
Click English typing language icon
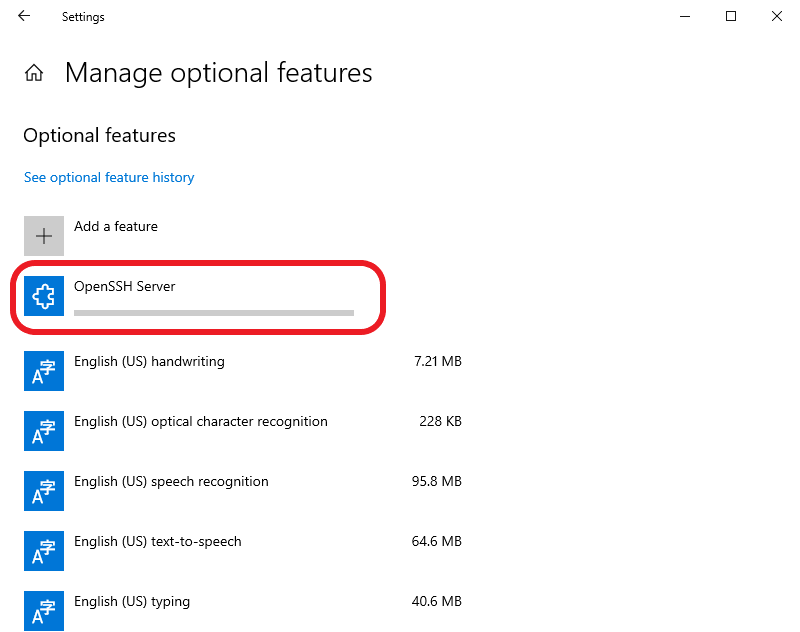click(x=44, y=611)
